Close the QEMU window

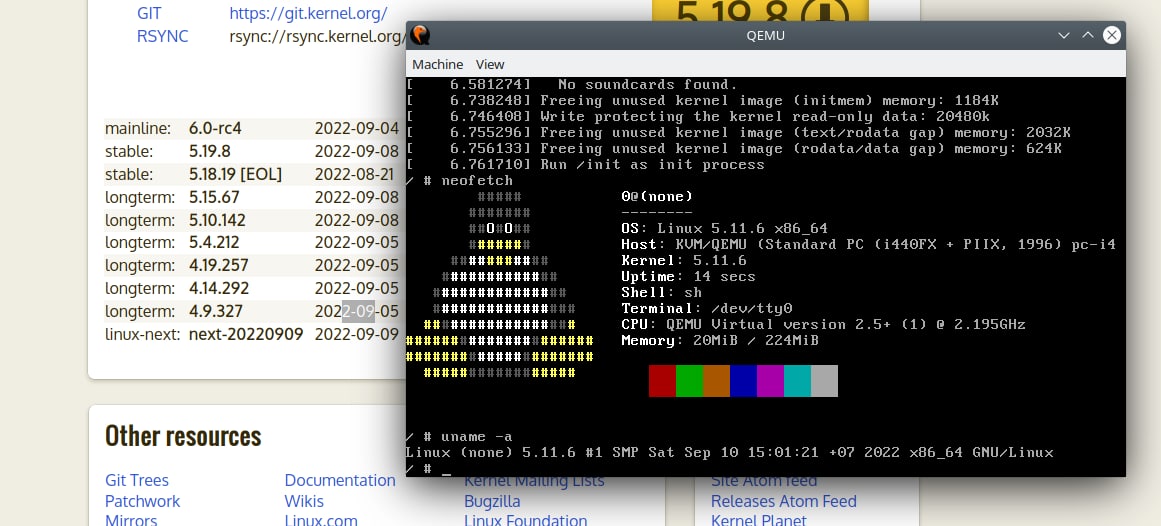[x=1111, y=35]
